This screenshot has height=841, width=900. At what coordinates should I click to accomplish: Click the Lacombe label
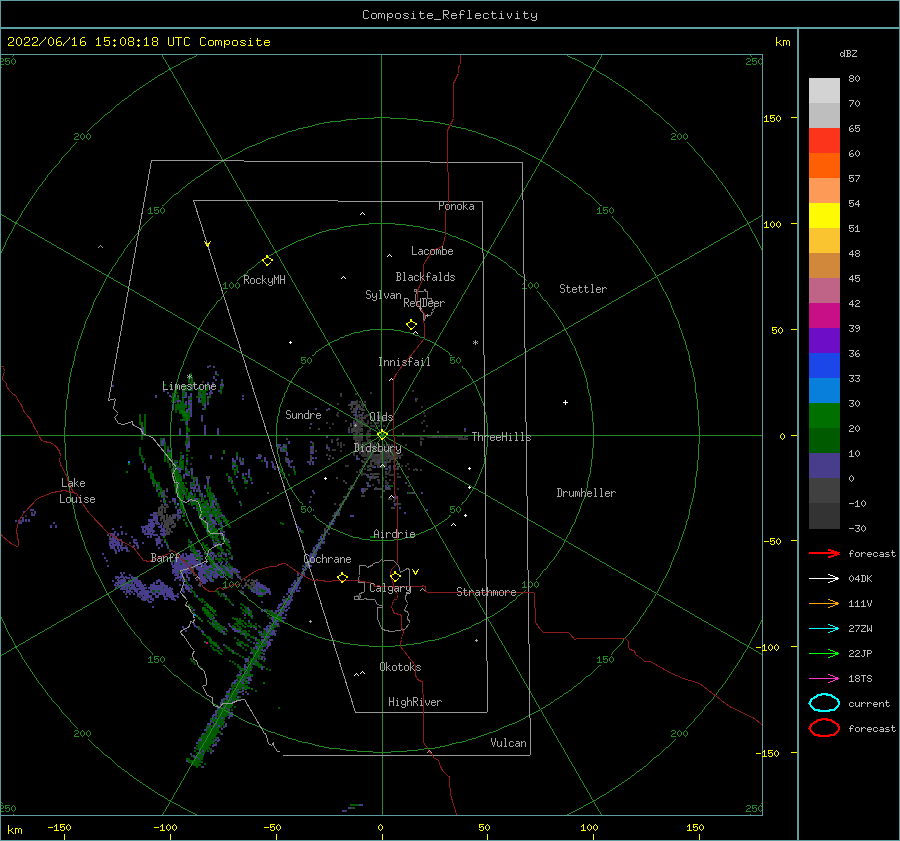[432, 251]
